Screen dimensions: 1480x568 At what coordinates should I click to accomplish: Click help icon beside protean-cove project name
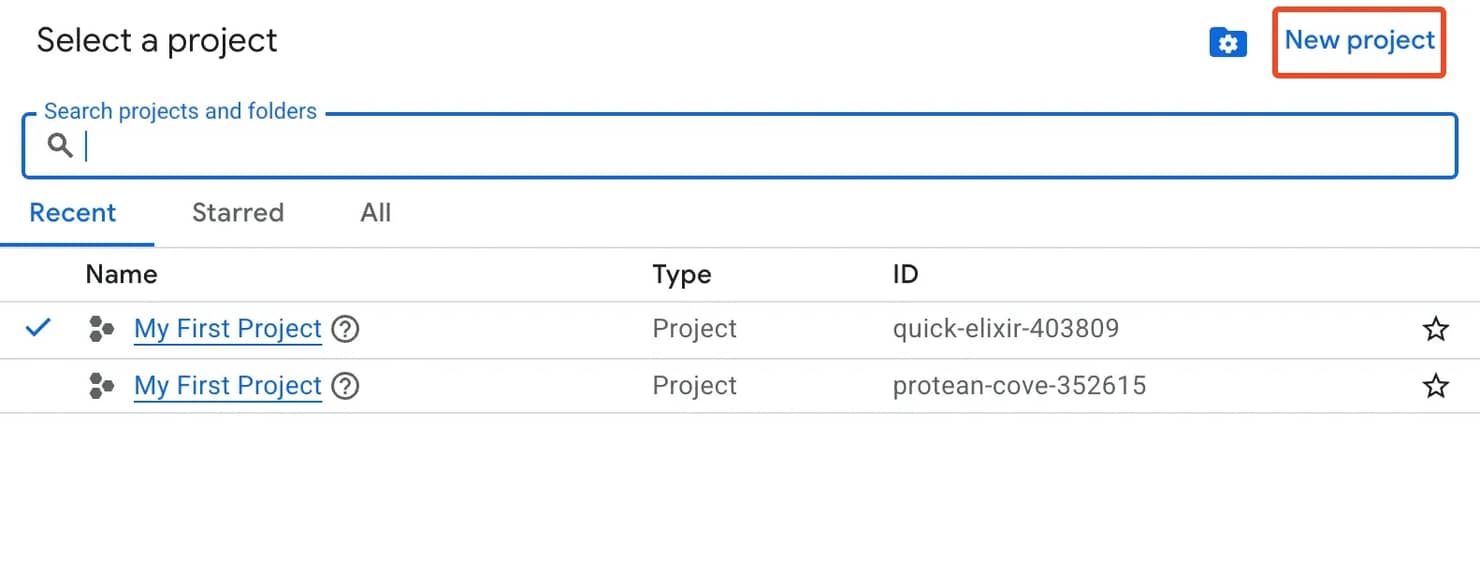[x=345, y=386]
